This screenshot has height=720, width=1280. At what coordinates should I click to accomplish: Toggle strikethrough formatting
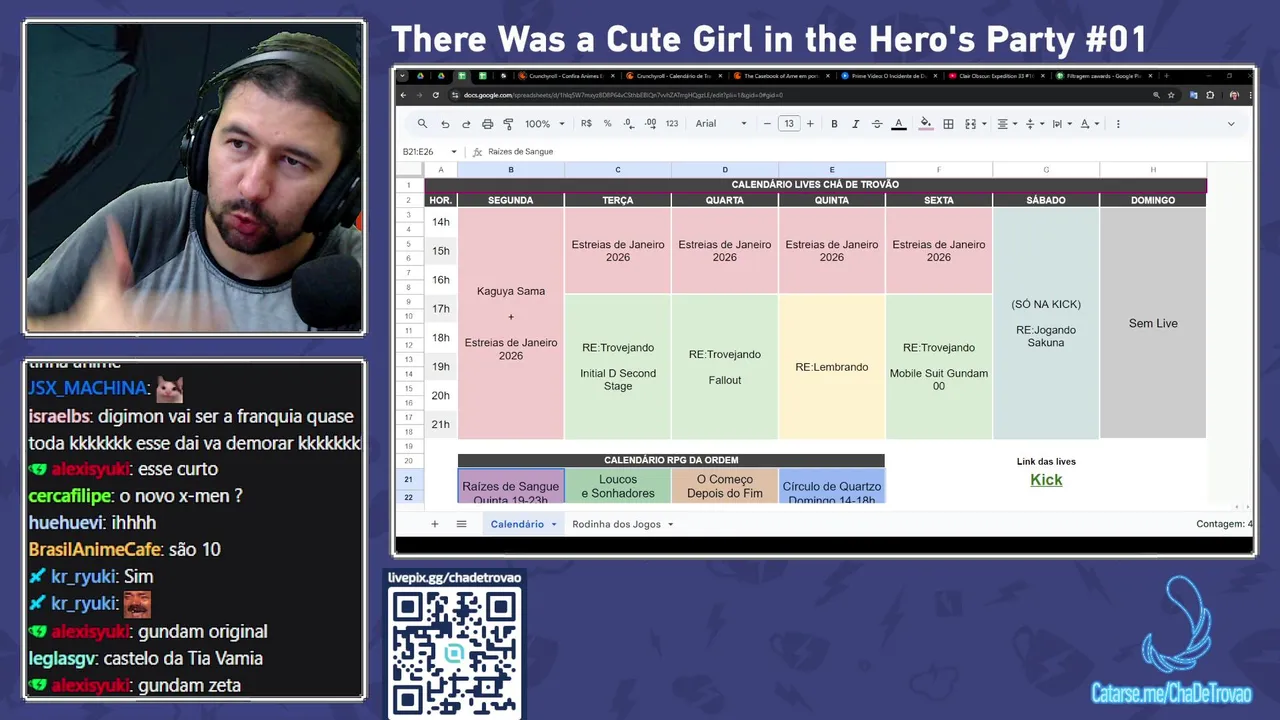tap(877, 124)
